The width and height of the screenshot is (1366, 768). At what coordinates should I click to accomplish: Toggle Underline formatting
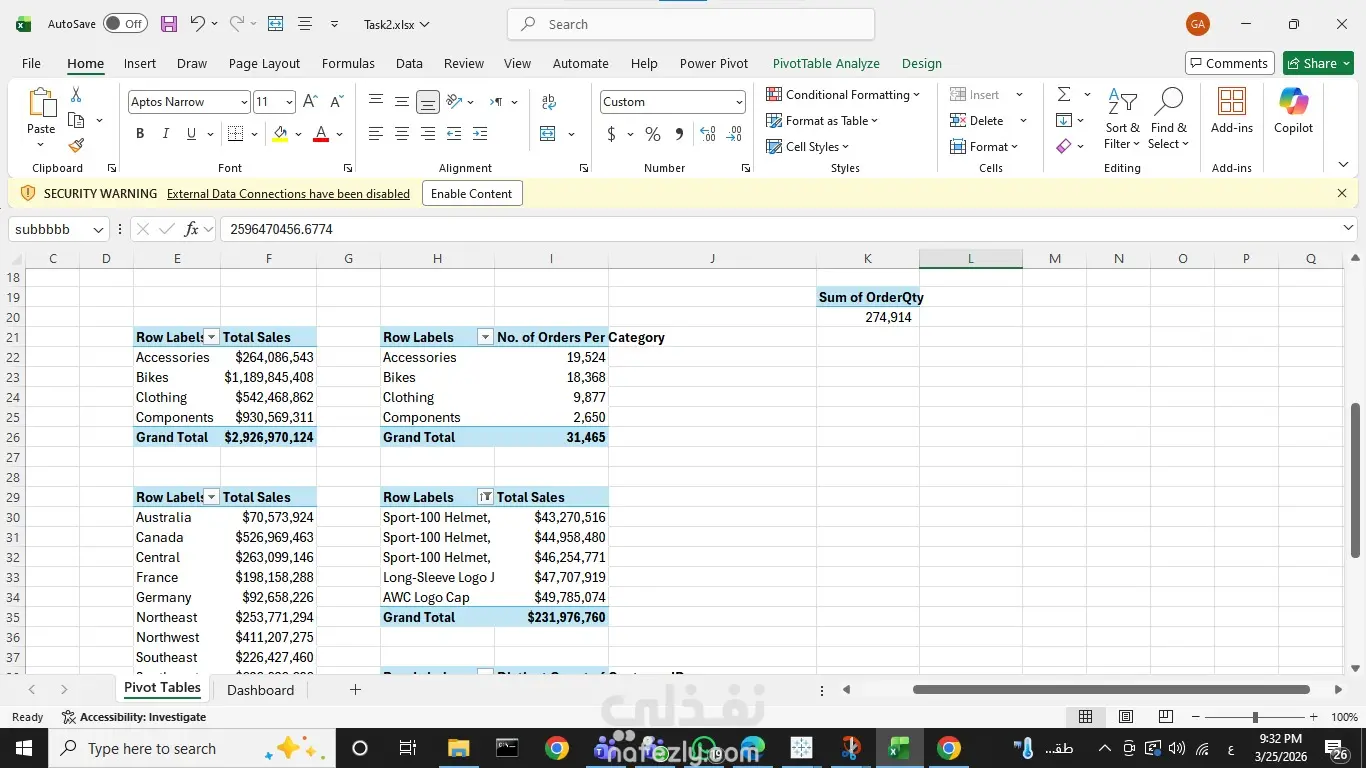point(191,134)
